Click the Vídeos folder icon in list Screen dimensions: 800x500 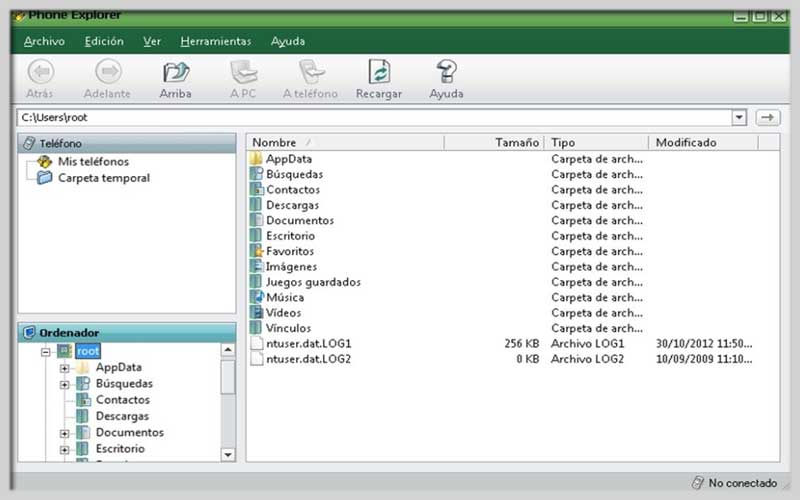[x=256, y=312]
